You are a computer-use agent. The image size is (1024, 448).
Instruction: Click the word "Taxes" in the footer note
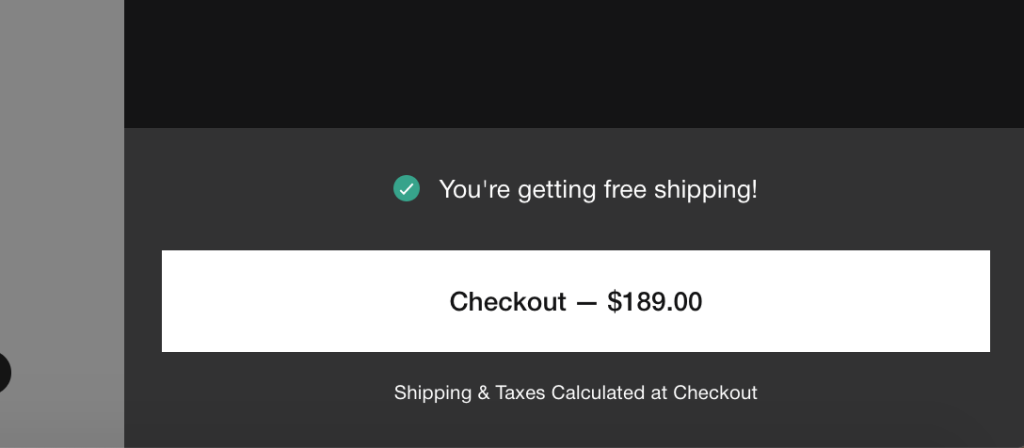point(520,392)
